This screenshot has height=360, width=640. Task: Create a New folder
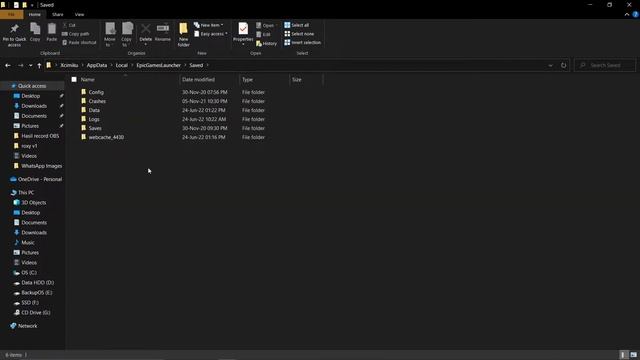(183, 35)
